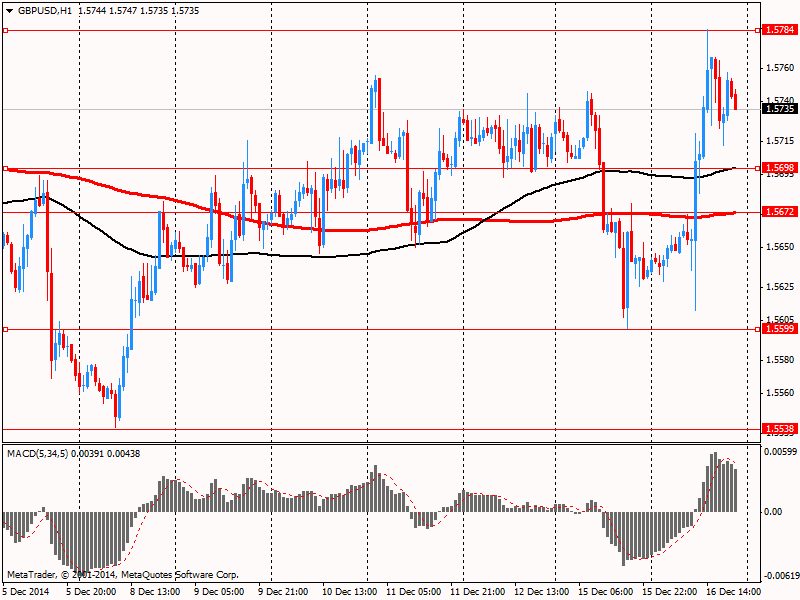Select left anchor square of 1.5698 line
800x600 pixels.
tap(5, 168)
